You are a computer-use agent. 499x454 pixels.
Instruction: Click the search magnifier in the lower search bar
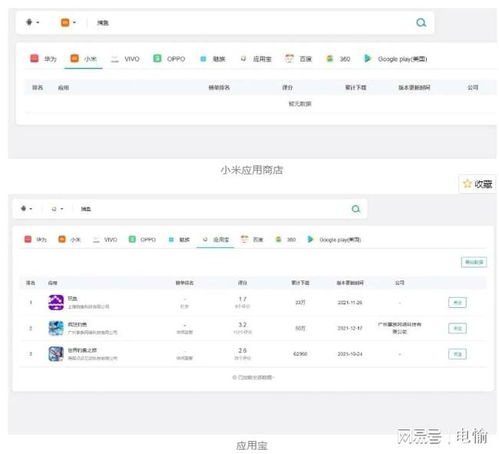click(356, 209)
